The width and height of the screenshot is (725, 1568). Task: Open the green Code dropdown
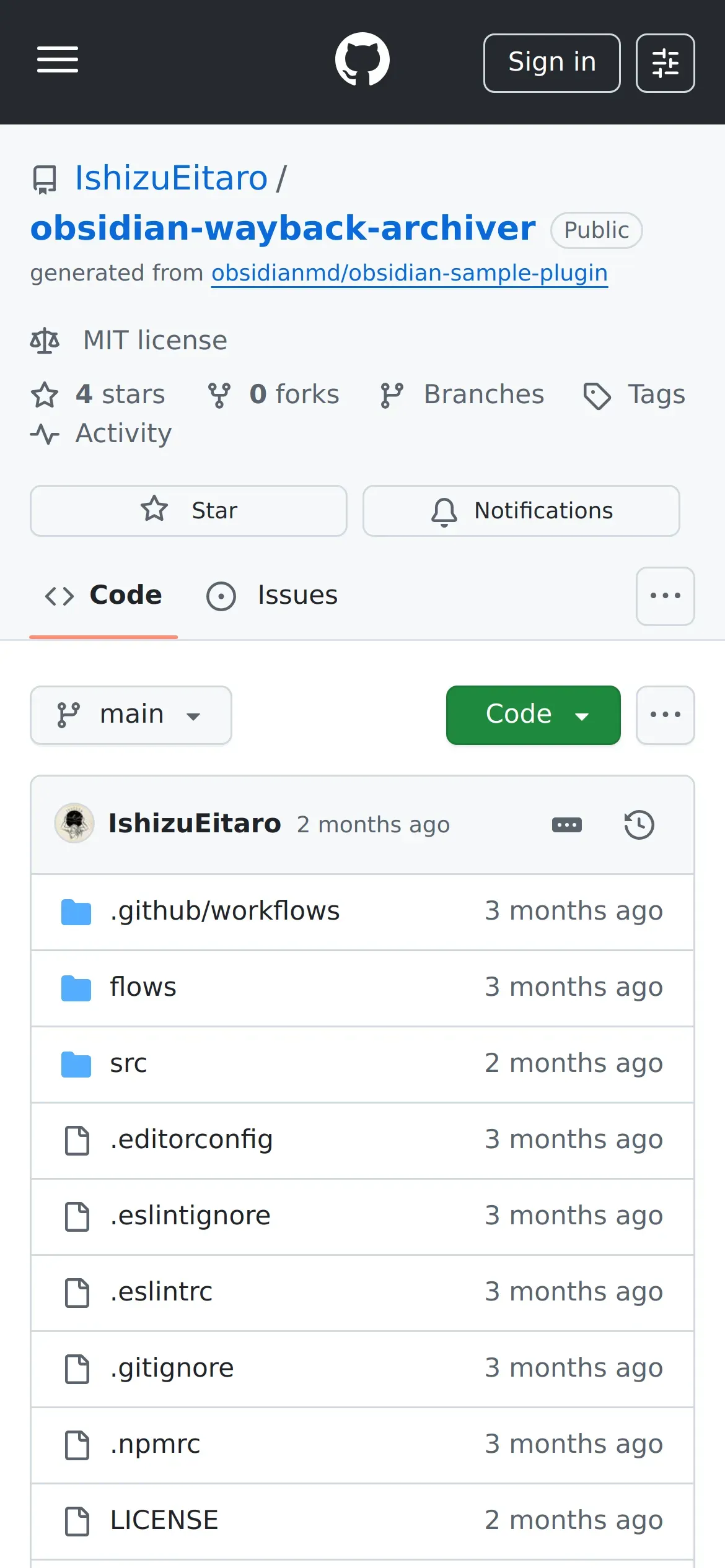533,715
